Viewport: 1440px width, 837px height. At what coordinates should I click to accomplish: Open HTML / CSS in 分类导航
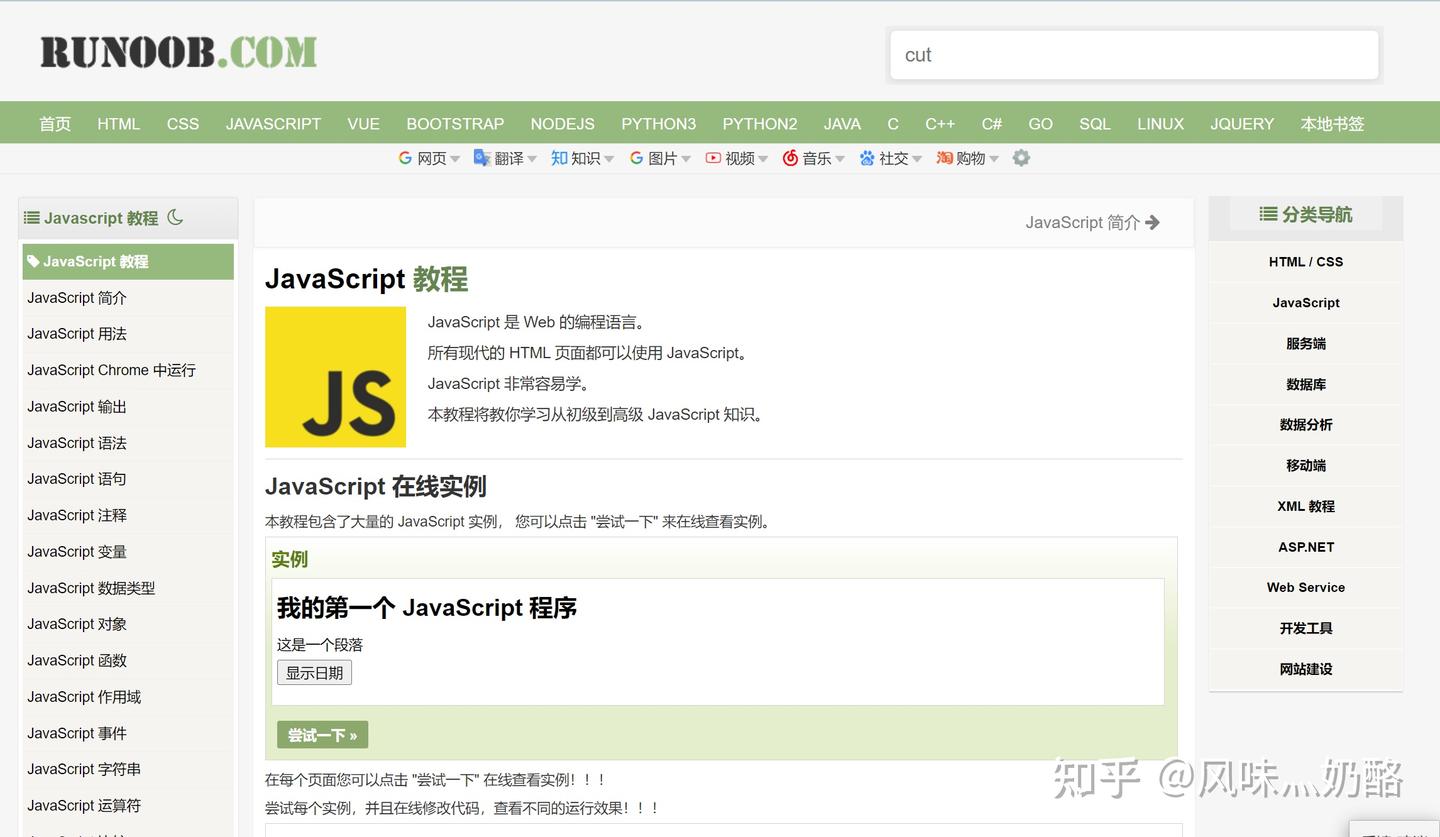(x=1306, y=262)
